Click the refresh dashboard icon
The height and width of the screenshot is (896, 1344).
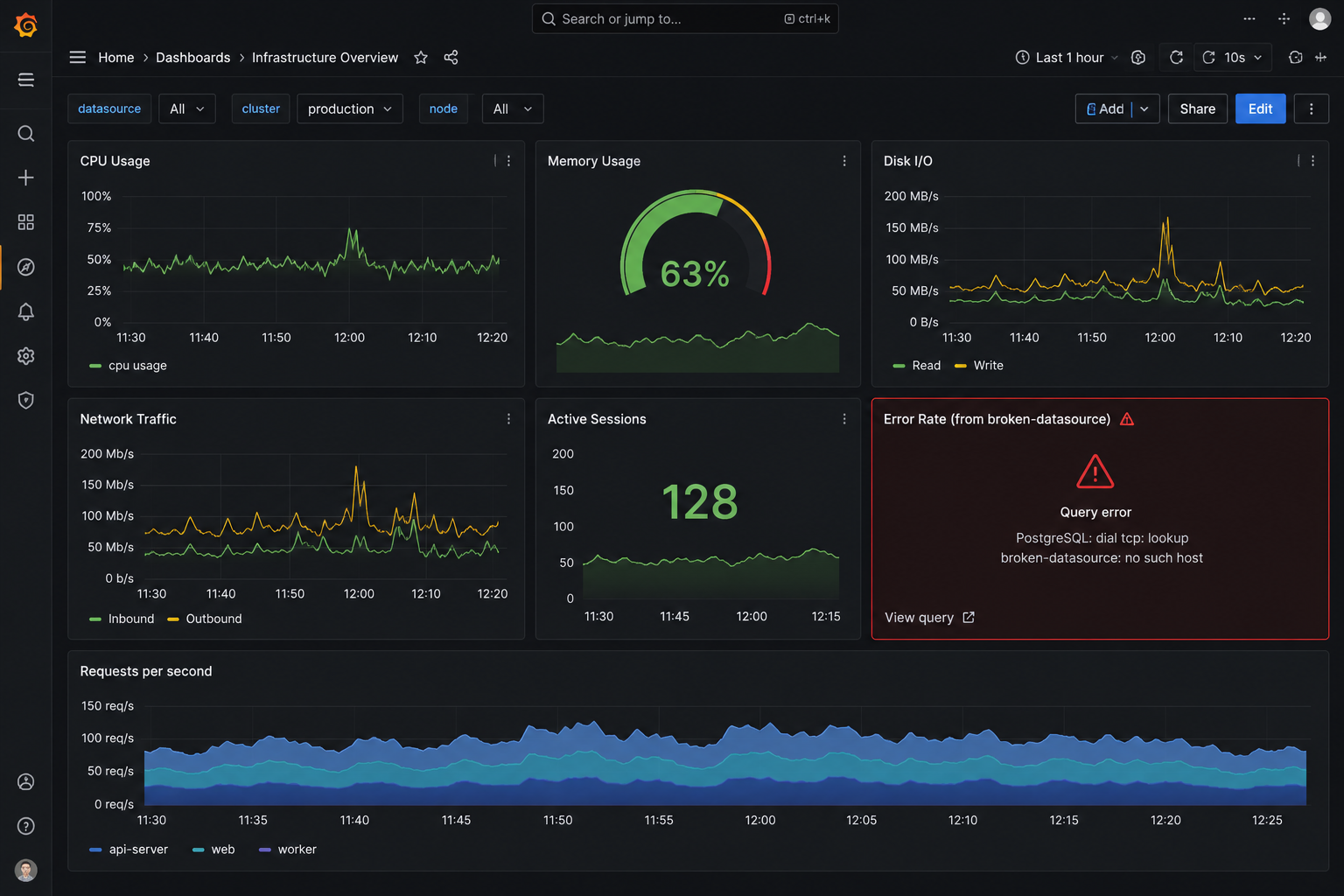(1176, 58)
